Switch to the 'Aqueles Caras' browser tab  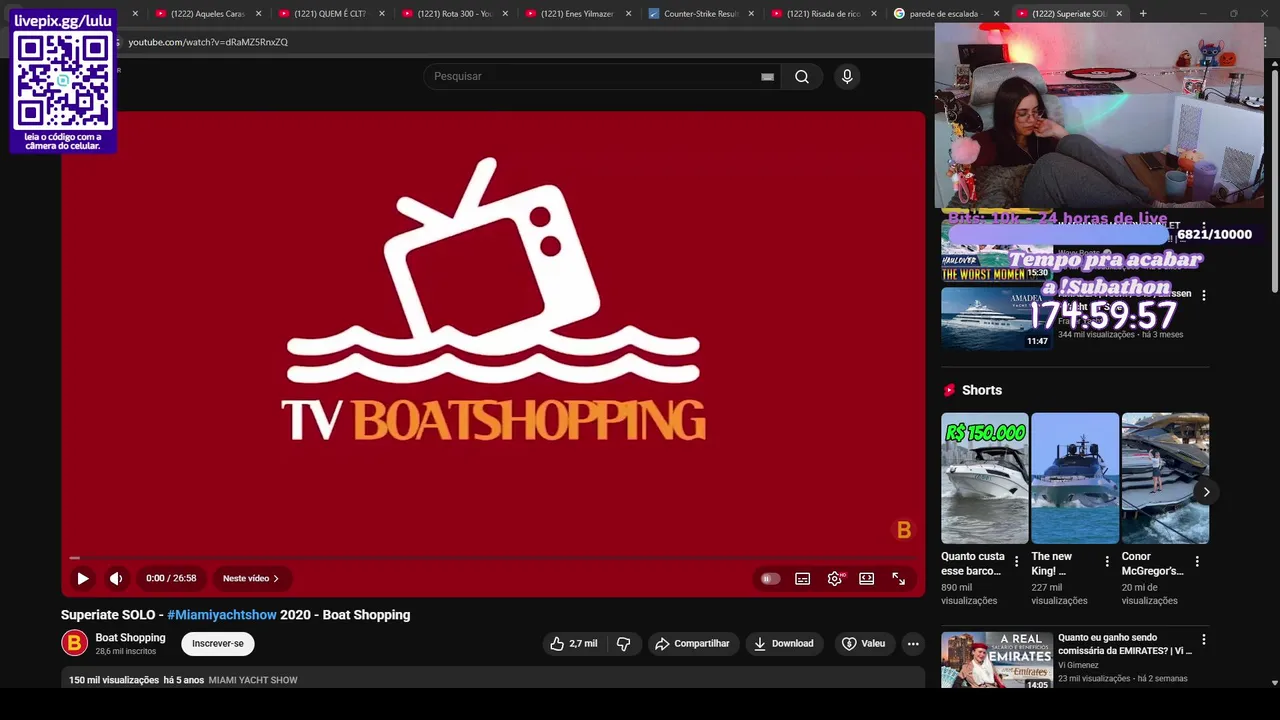(208, 14)
